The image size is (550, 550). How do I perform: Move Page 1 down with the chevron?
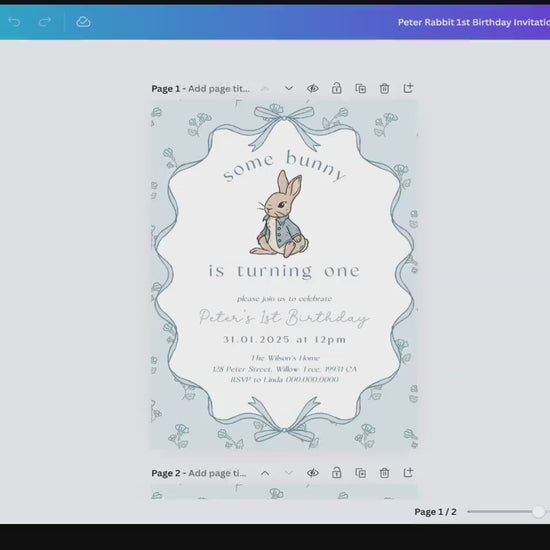[x=289, y=88]
